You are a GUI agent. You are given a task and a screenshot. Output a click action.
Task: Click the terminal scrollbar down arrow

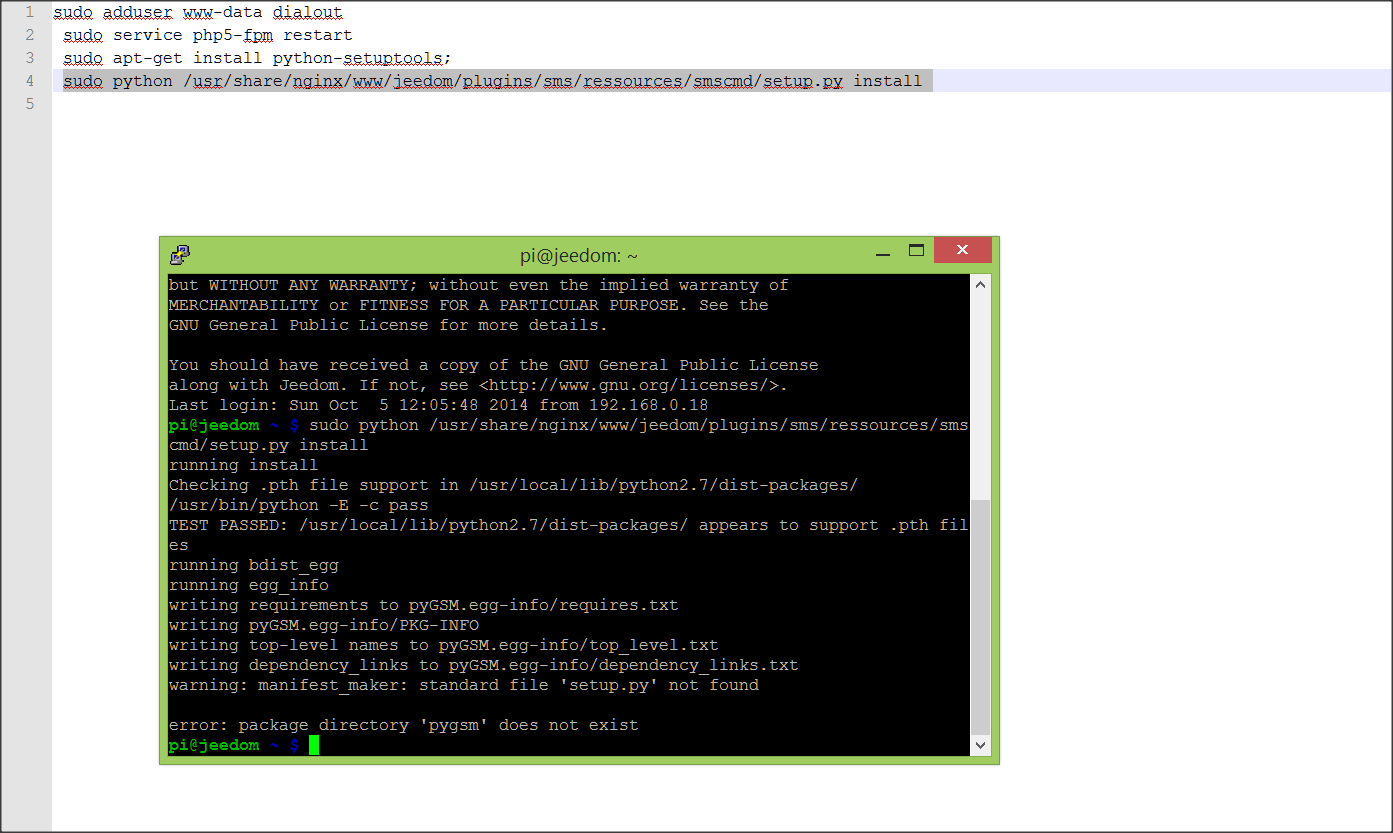[980, 745]
